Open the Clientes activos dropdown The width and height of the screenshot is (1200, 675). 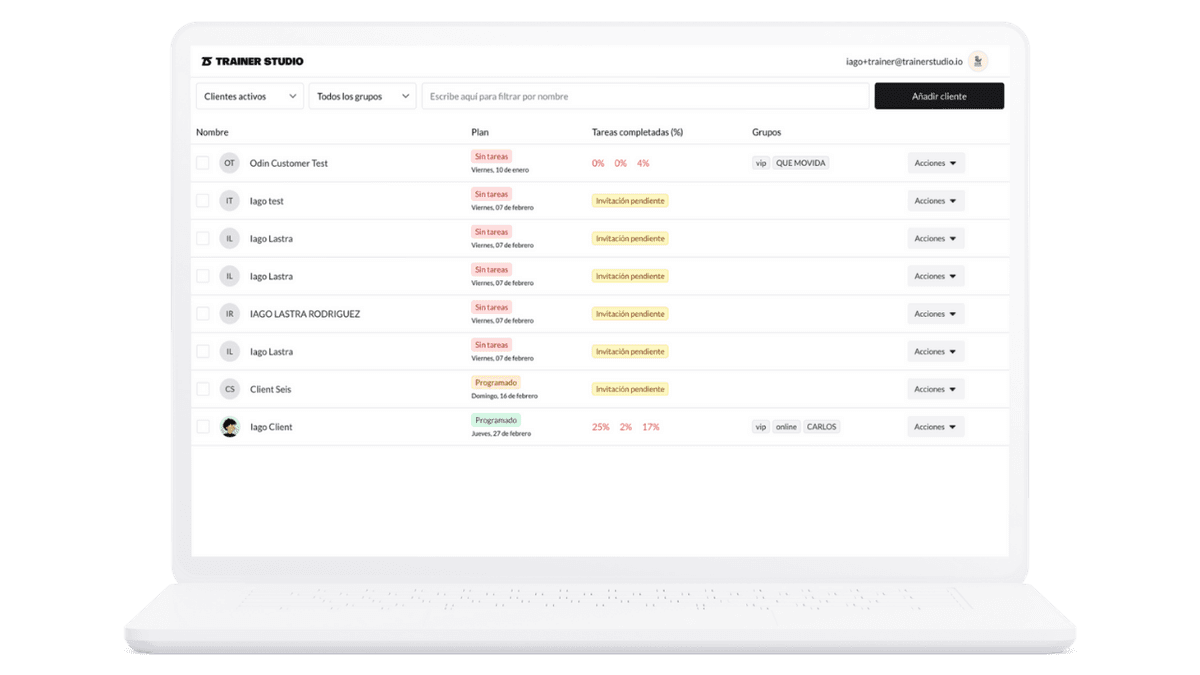pos(249,96)
